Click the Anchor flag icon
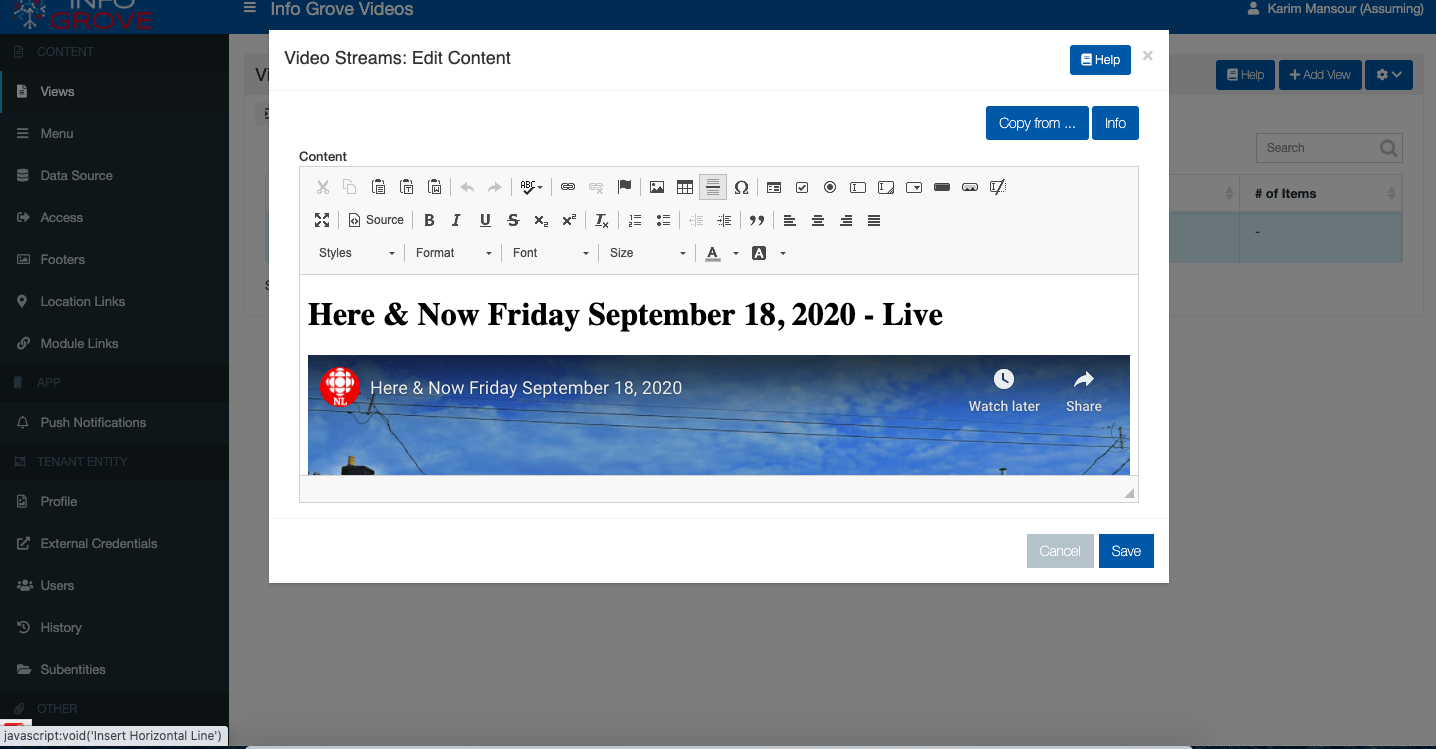 tap(625, 187)
